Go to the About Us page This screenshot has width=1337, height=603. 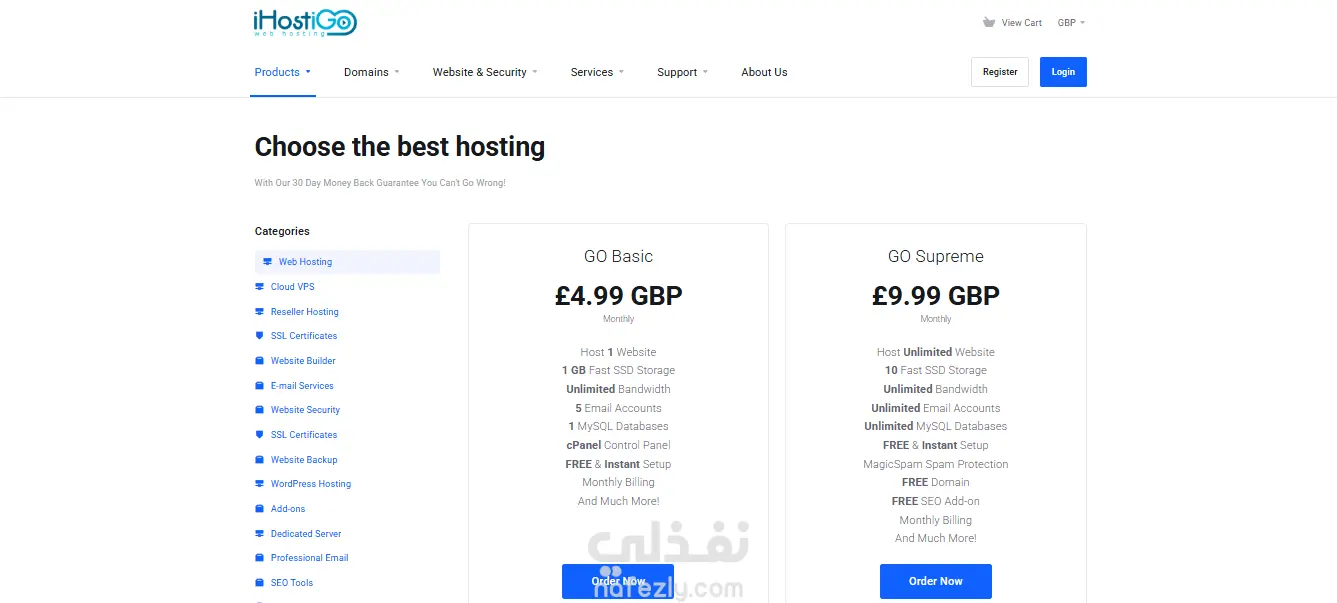point(764,72)
